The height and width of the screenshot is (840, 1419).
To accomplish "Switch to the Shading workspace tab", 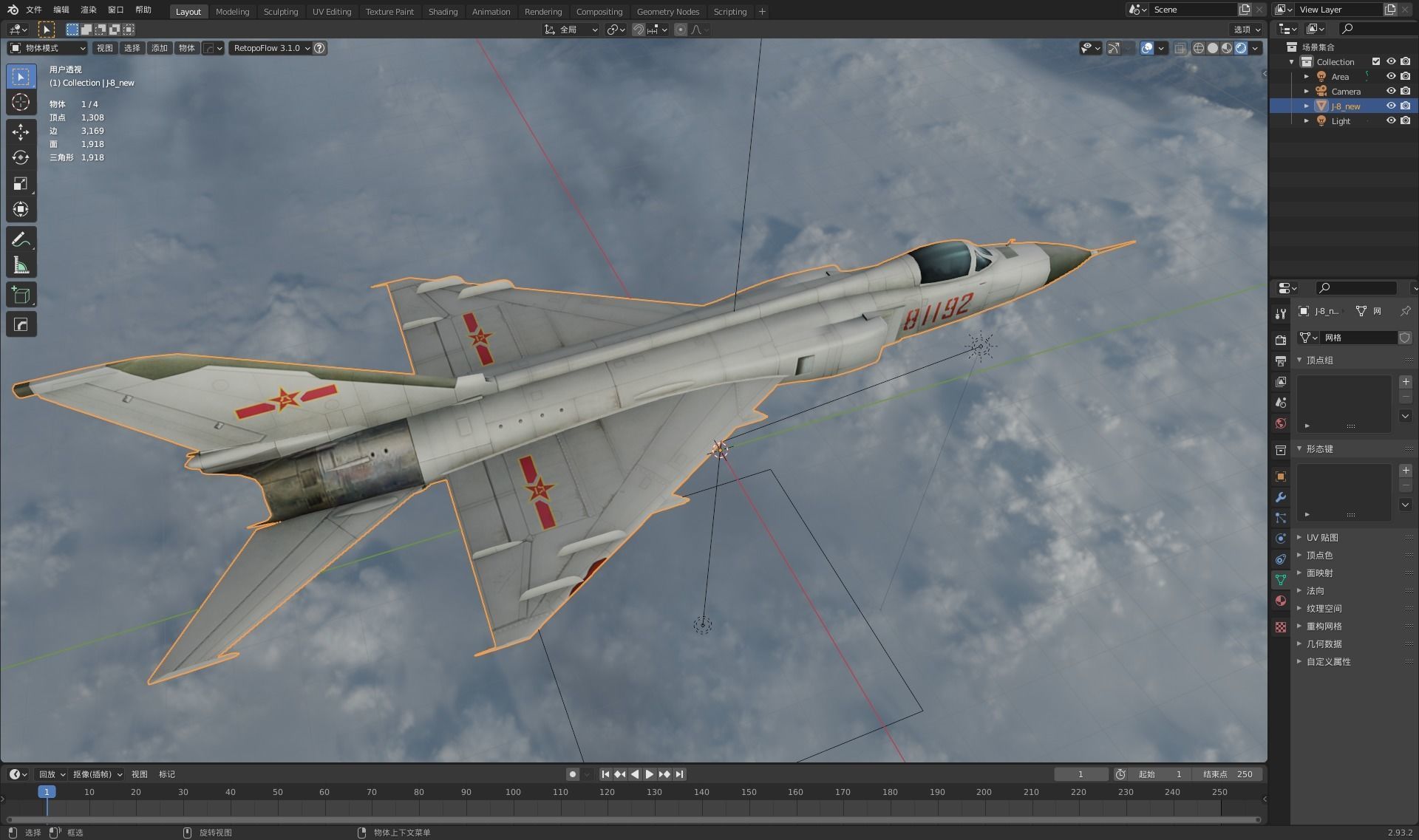I will click(443, 12).
